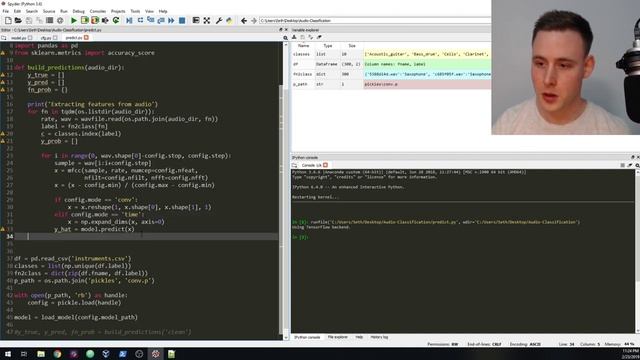Open file using the folder toolbar icon

coord(18,20)
